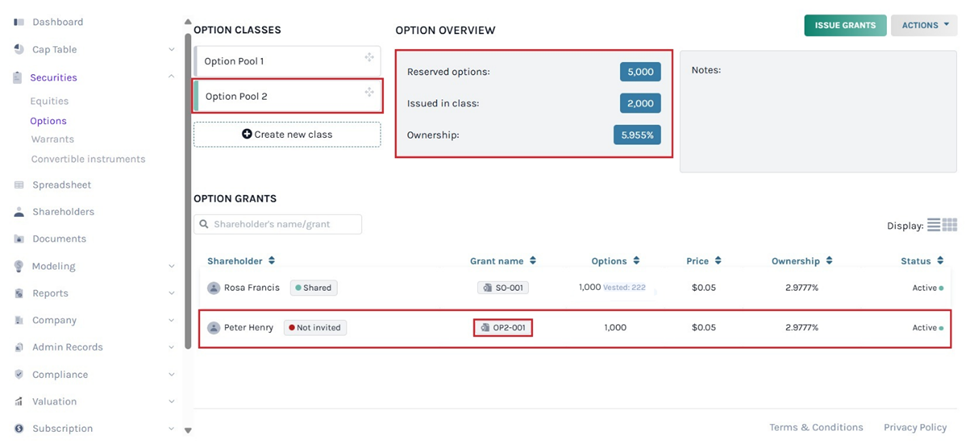This screenshot has height=444, width=974.
Task: Click the sidebar scrollbar up arrow
Action: click(188, 22)
